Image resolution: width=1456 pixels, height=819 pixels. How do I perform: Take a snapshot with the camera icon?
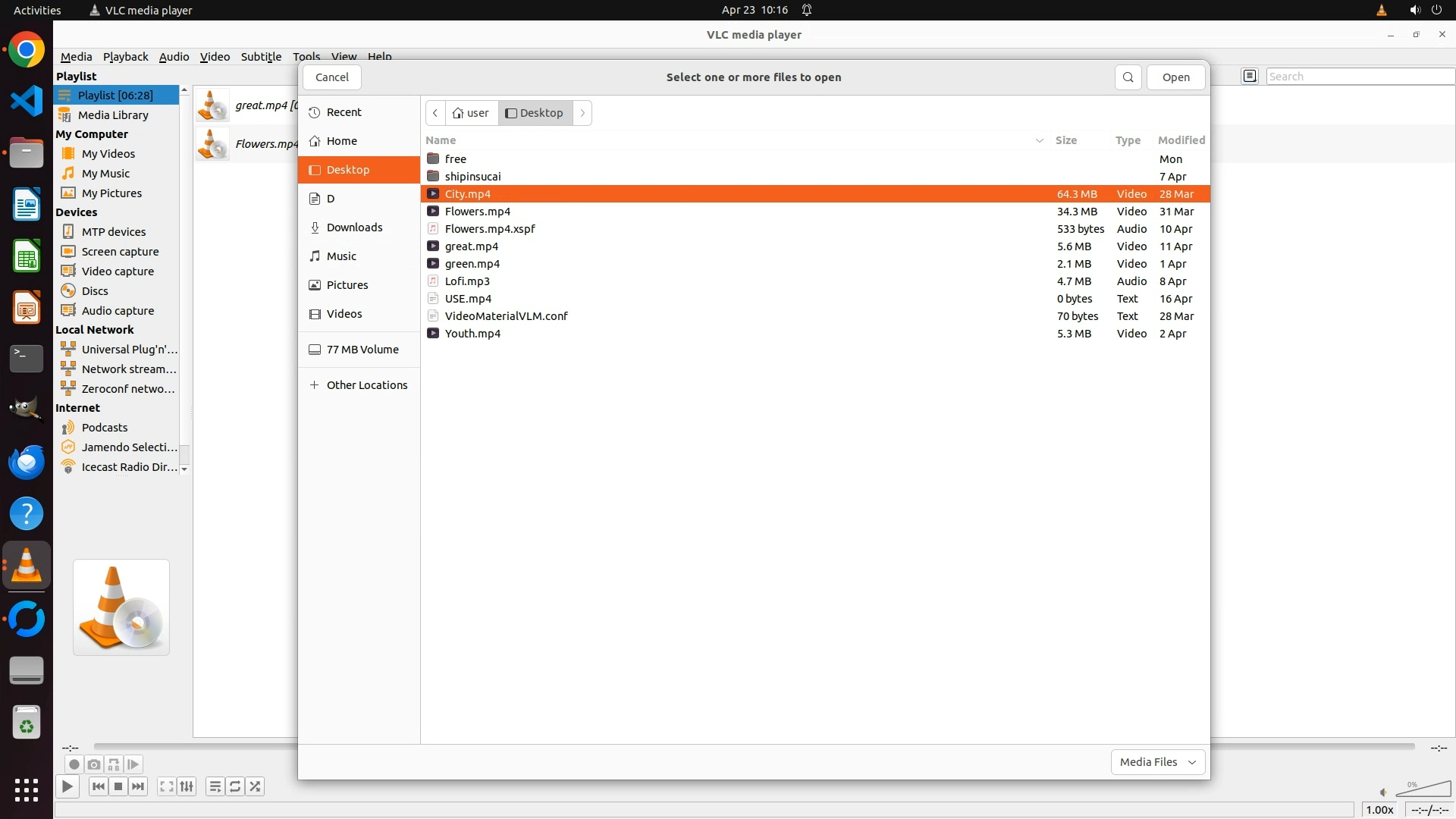click(94, 764)
